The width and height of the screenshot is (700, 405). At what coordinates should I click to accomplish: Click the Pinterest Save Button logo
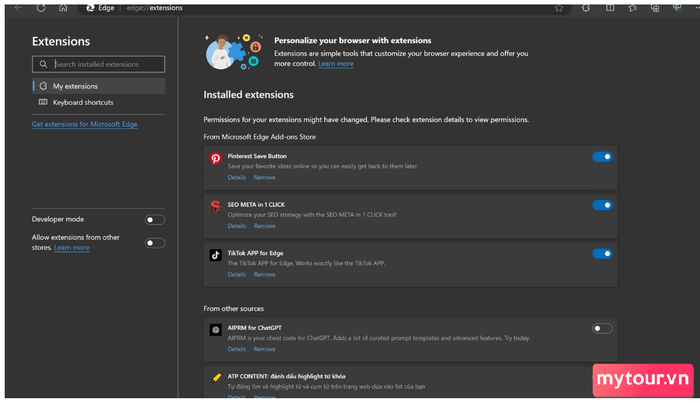[216, 158]
